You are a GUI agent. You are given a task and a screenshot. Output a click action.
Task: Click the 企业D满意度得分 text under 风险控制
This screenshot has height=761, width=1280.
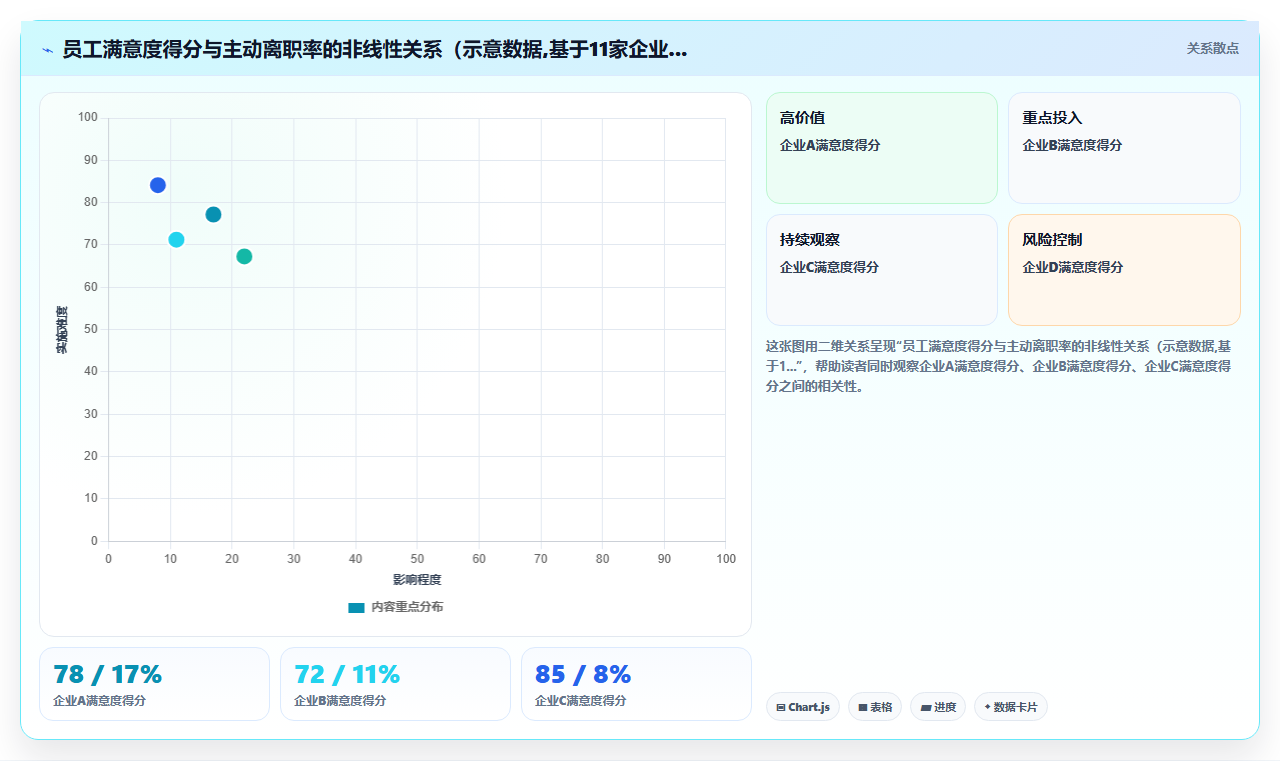pos(1073,267)
